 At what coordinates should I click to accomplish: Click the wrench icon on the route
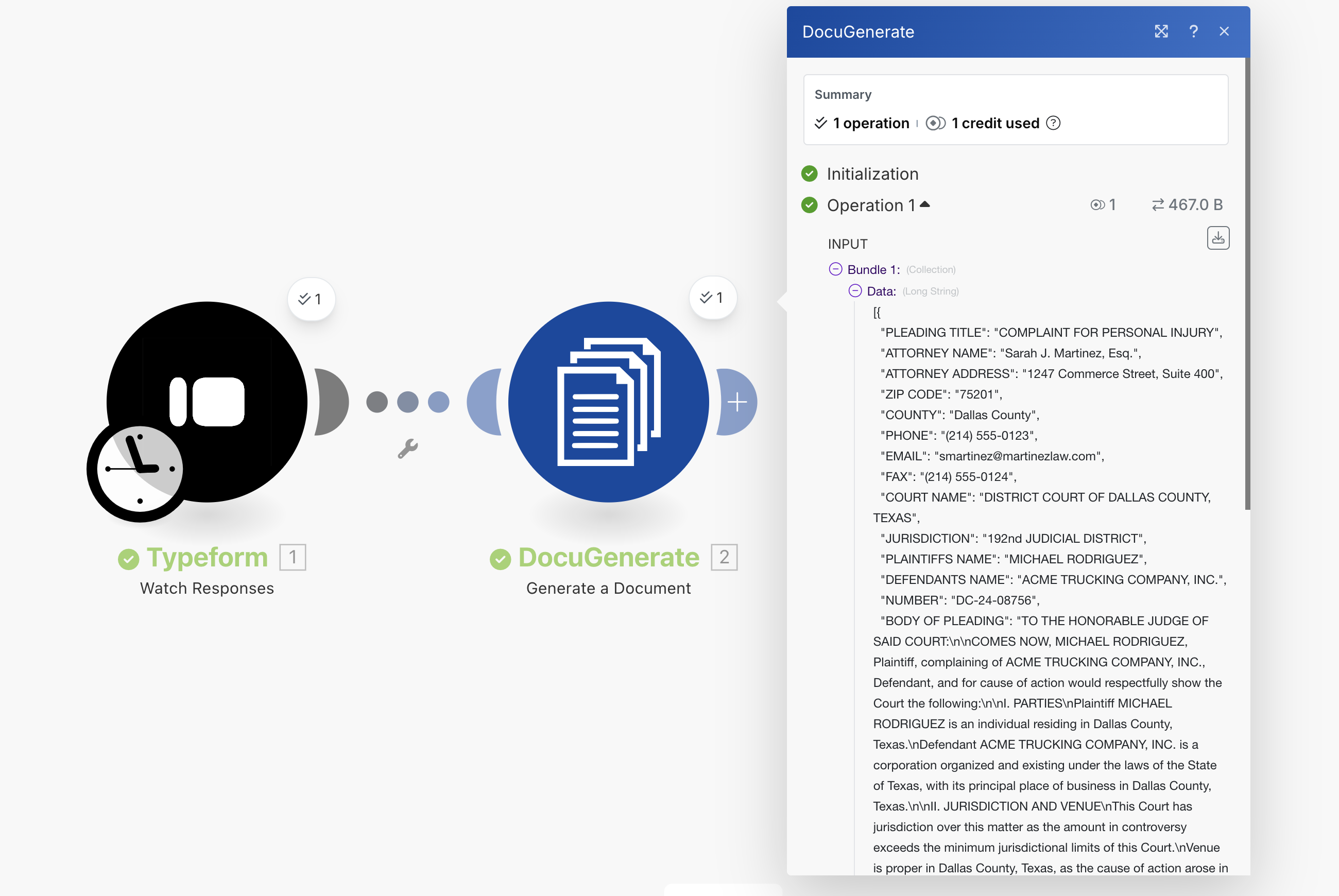[407, 449]
